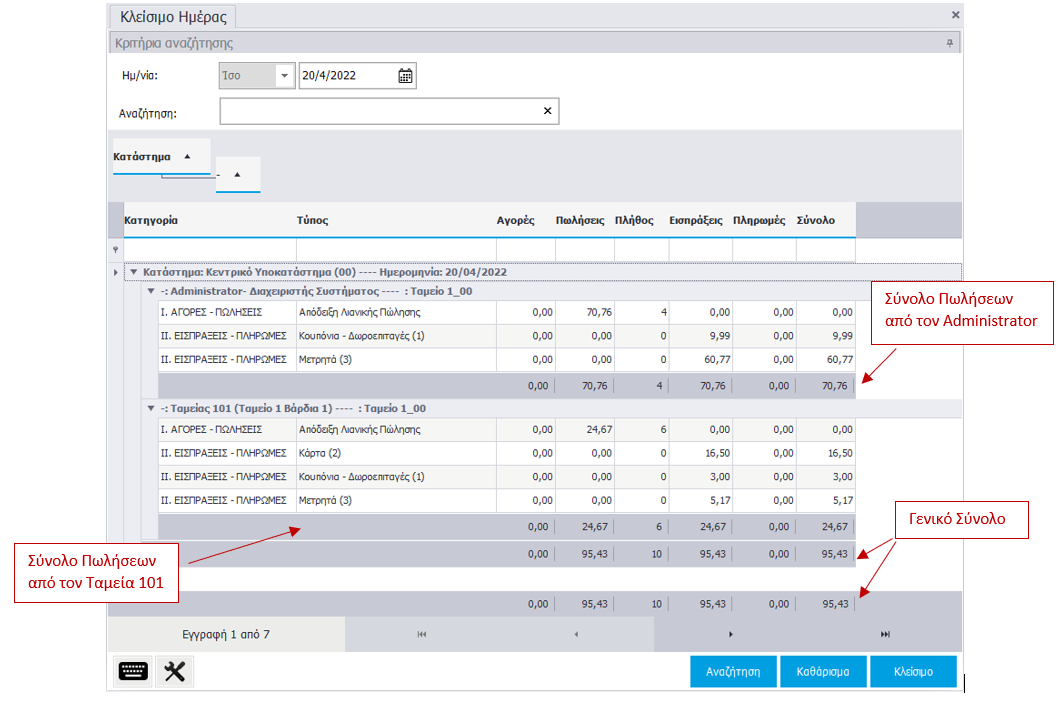Sort by the Πωλήσεις column header
The image size is (1059, 706).
[579, 221]
